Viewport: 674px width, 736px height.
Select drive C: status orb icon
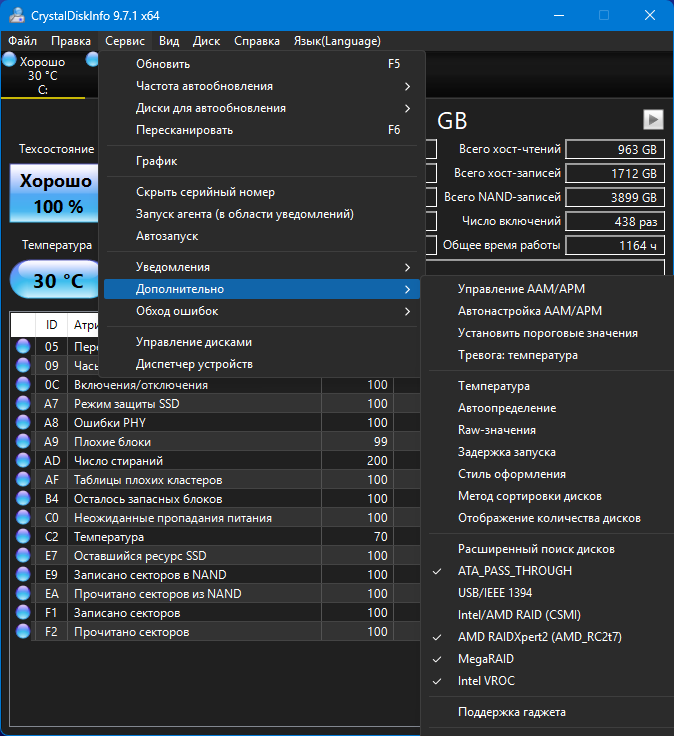click(x=9, y=60)
